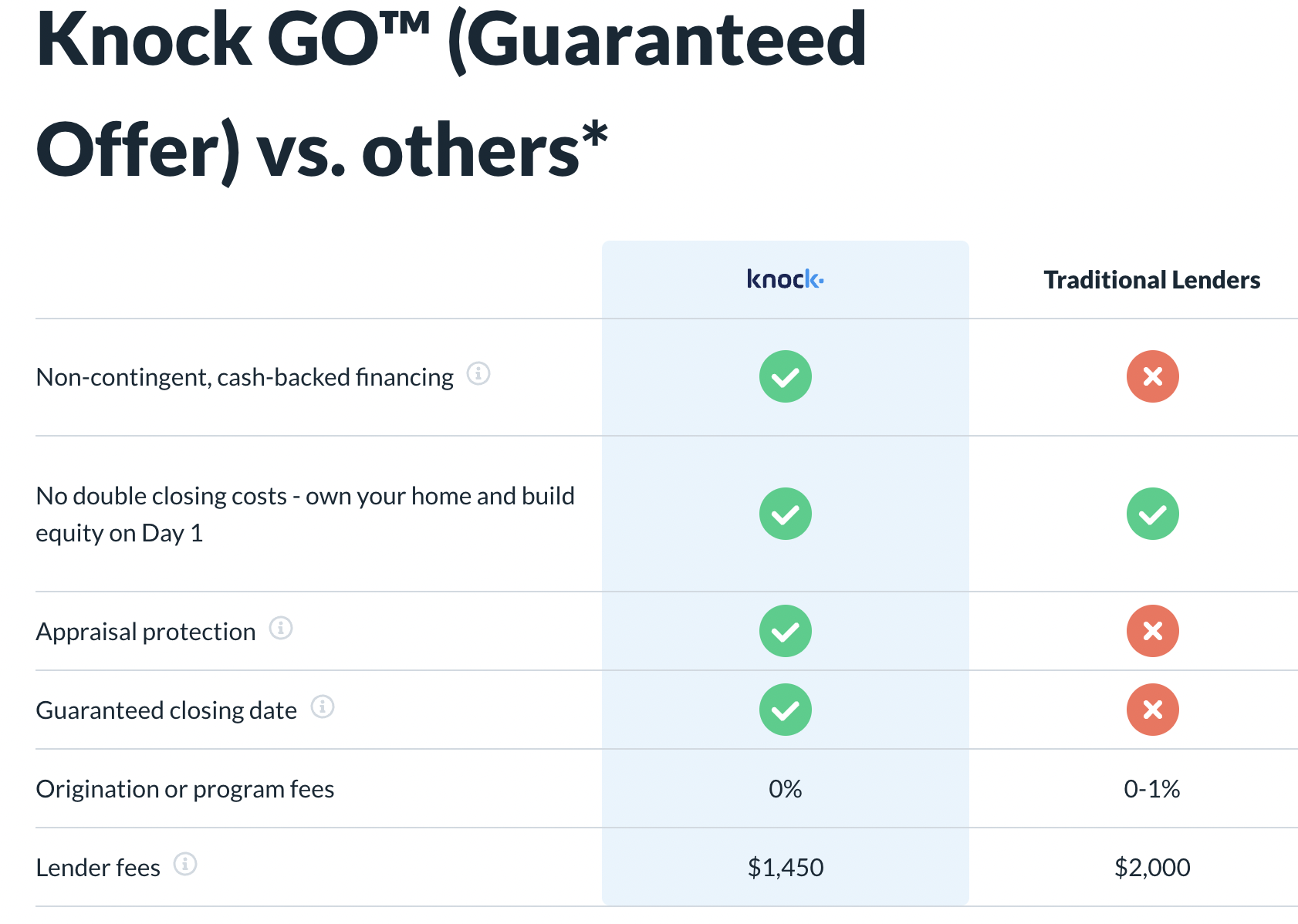
Task: Open info tooltip for Guaranteed closing date
Action: point(323,706)
